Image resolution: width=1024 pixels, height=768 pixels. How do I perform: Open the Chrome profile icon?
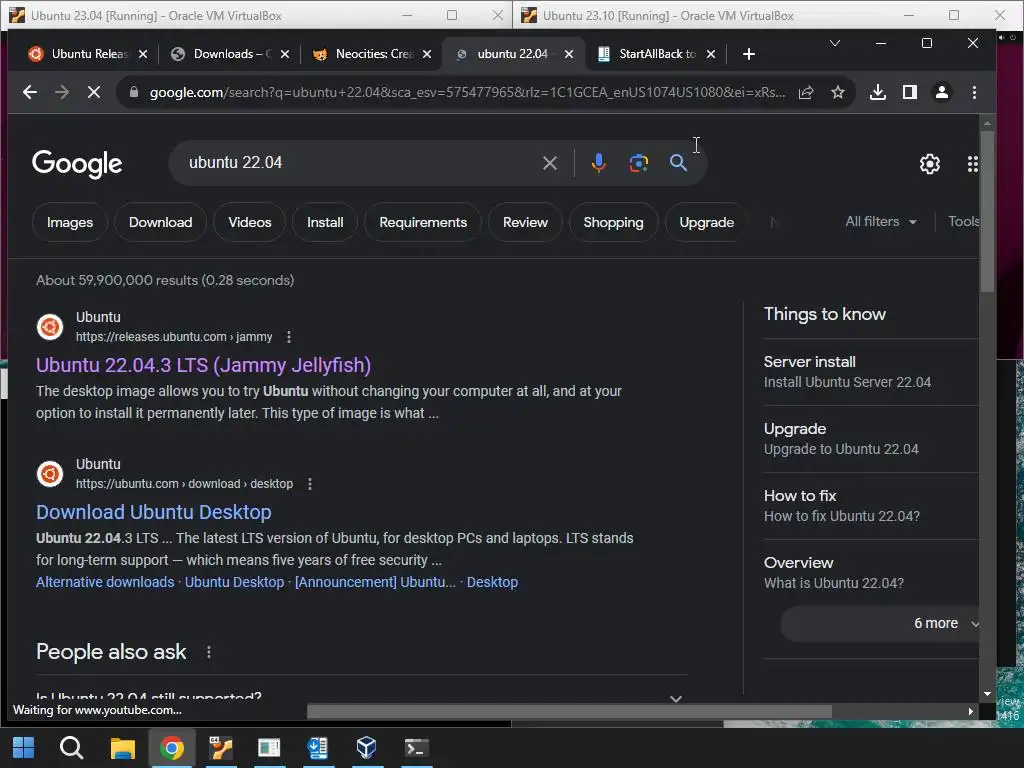click(x=942, y=92)
